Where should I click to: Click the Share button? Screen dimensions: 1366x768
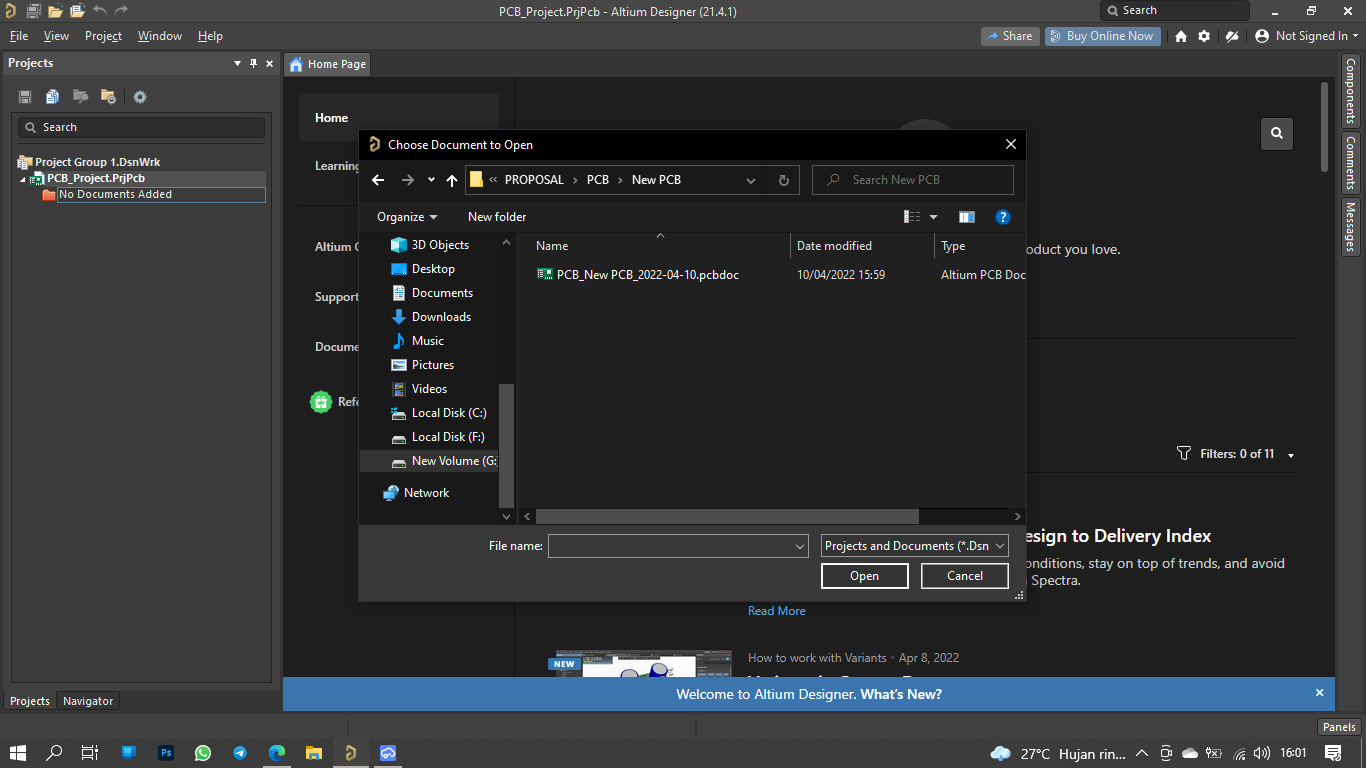pyautogui.click(x=1010, y=36)
